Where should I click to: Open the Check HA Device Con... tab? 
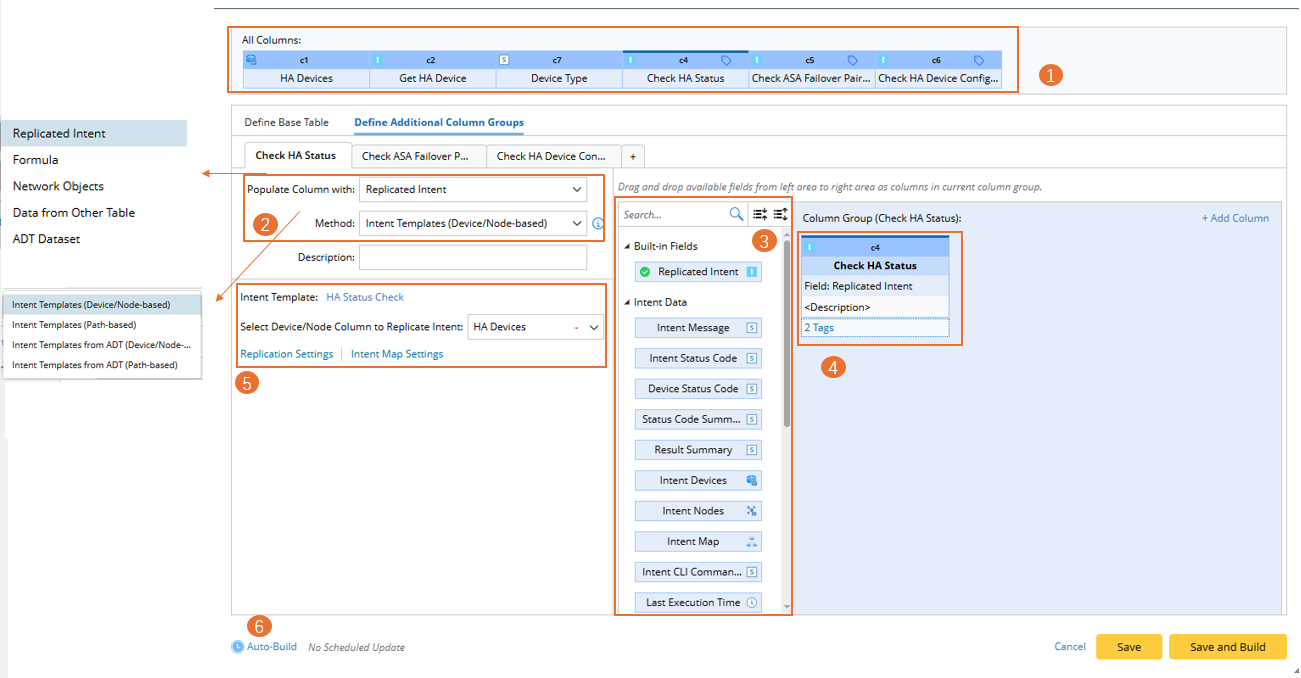click(x=551, y=156)
